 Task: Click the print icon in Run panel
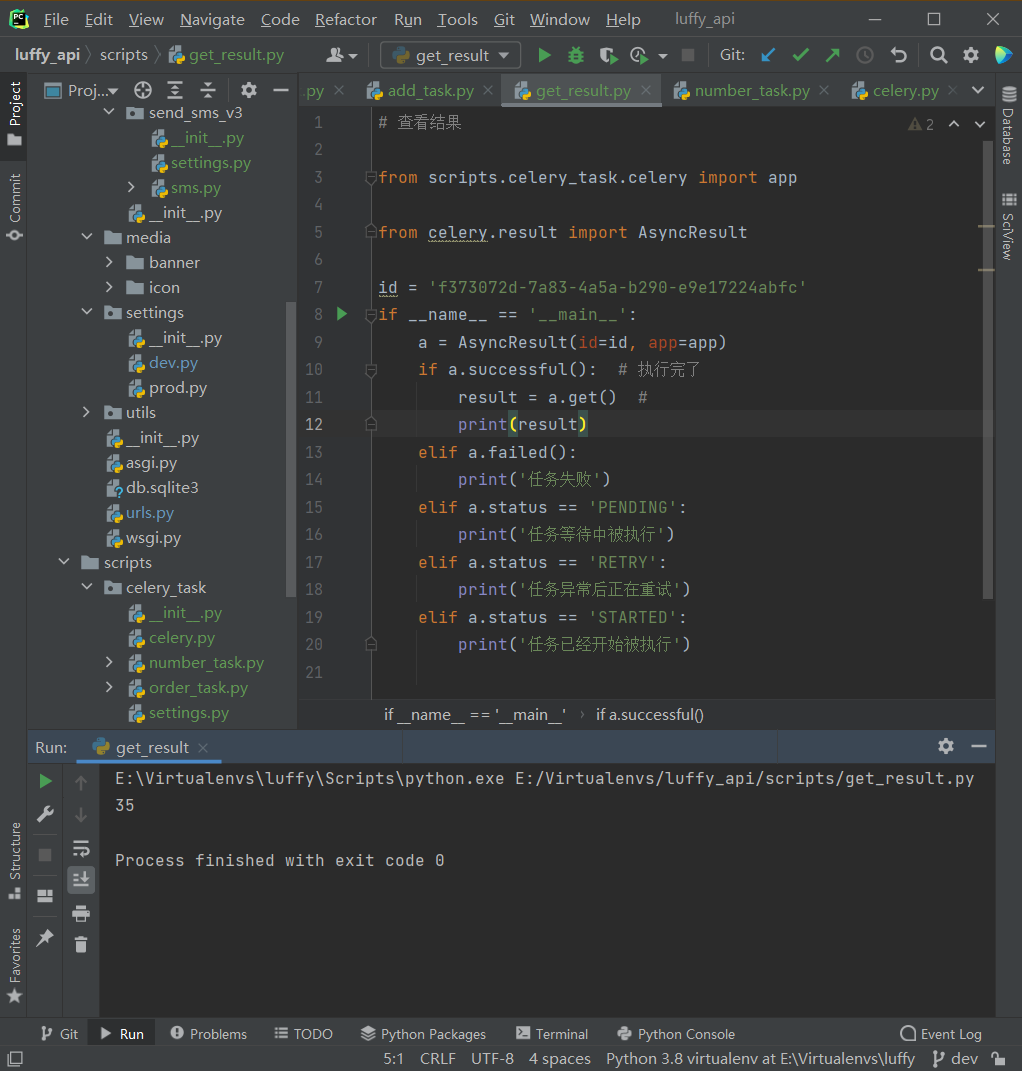(81, 912)
